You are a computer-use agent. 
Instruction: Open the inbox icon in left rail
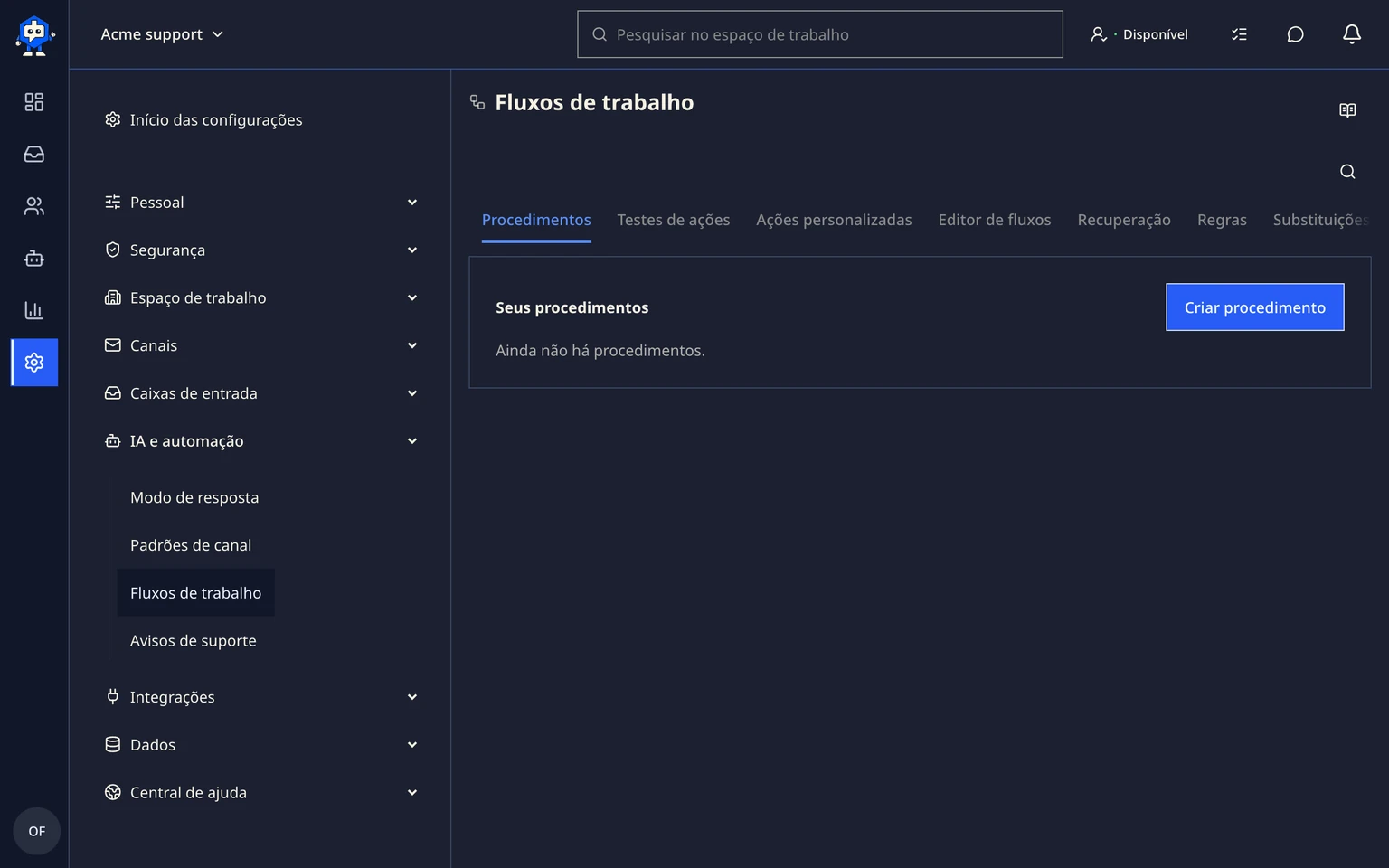click(x=34, y=155)
